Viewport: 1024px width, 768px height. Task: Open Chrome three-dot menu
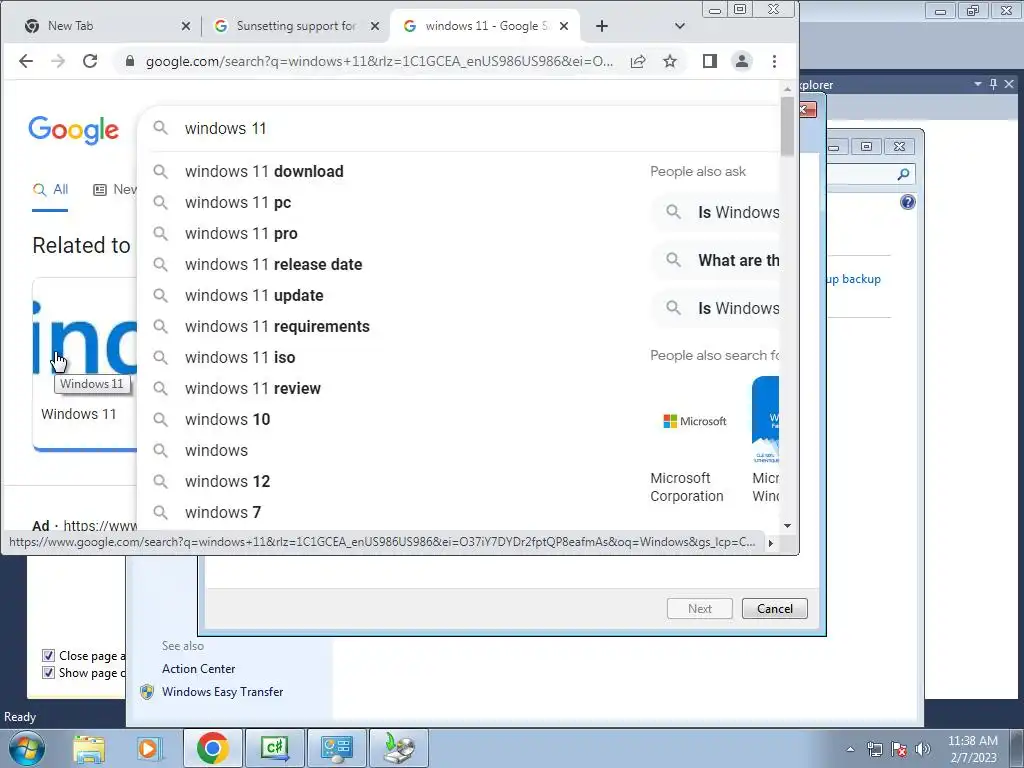tap(775, 61)
